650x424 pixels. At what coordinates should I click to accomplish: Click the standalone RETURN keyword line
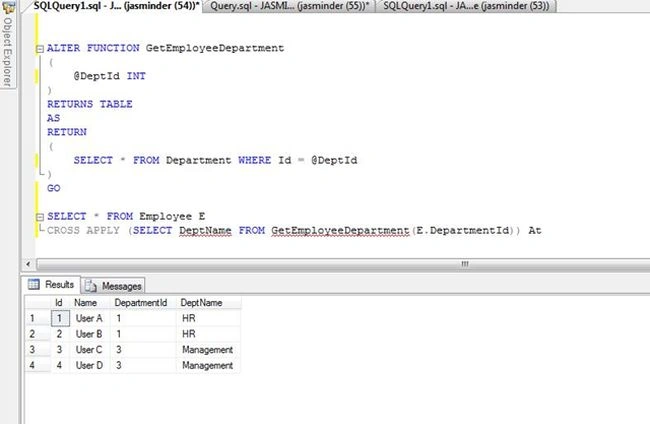click(67, 132)
